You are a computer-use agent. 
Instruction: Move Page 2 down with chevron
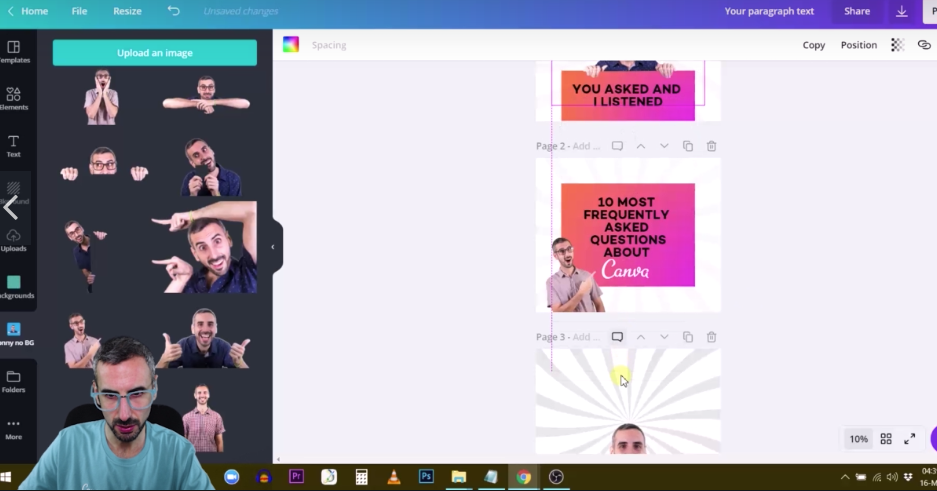tap(664, 146)
